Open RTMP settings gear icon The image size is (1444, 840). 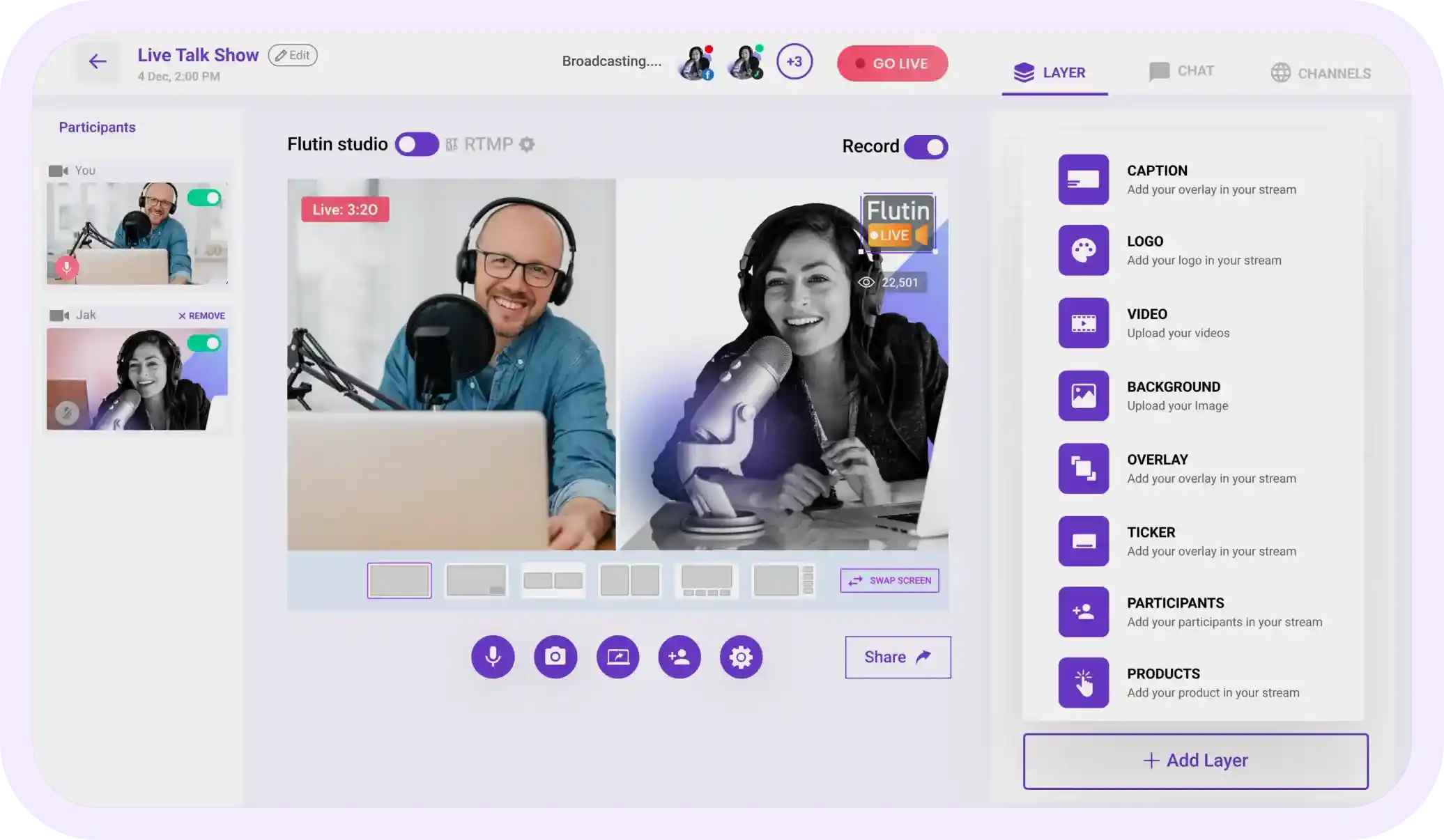tap(528, 145)
